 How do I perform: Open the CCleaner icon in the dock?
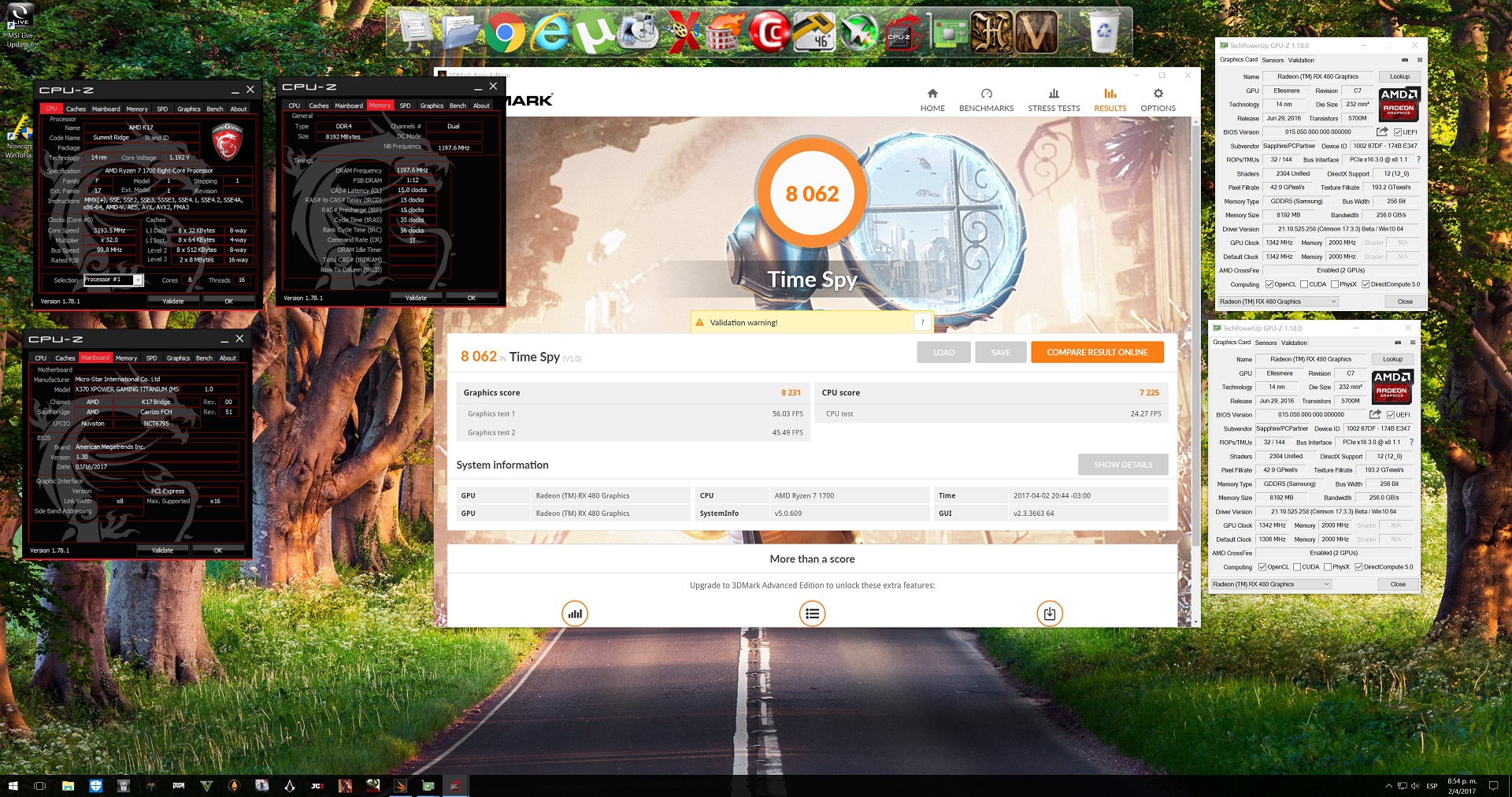tap(769, 32)
